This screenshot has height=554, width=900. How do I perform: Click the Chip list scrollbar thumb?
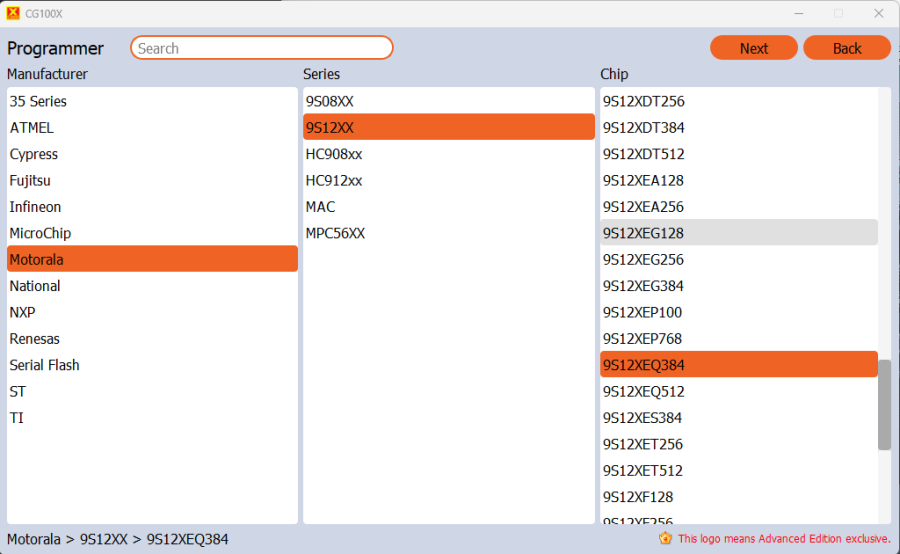(884, 405)
